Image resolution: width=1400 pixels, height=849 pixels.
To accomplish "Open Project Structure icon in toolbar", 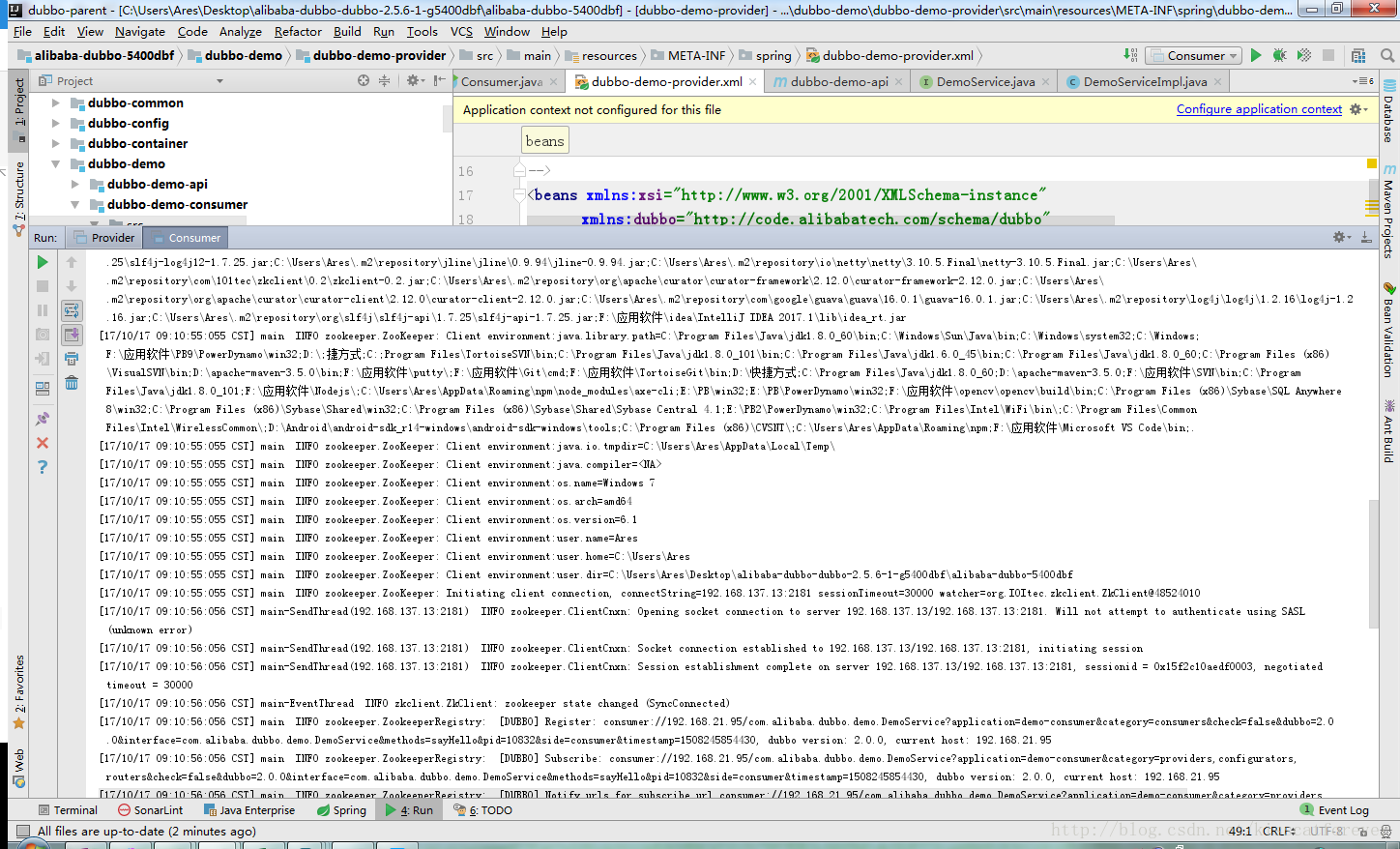I will tap(1358, 55).
